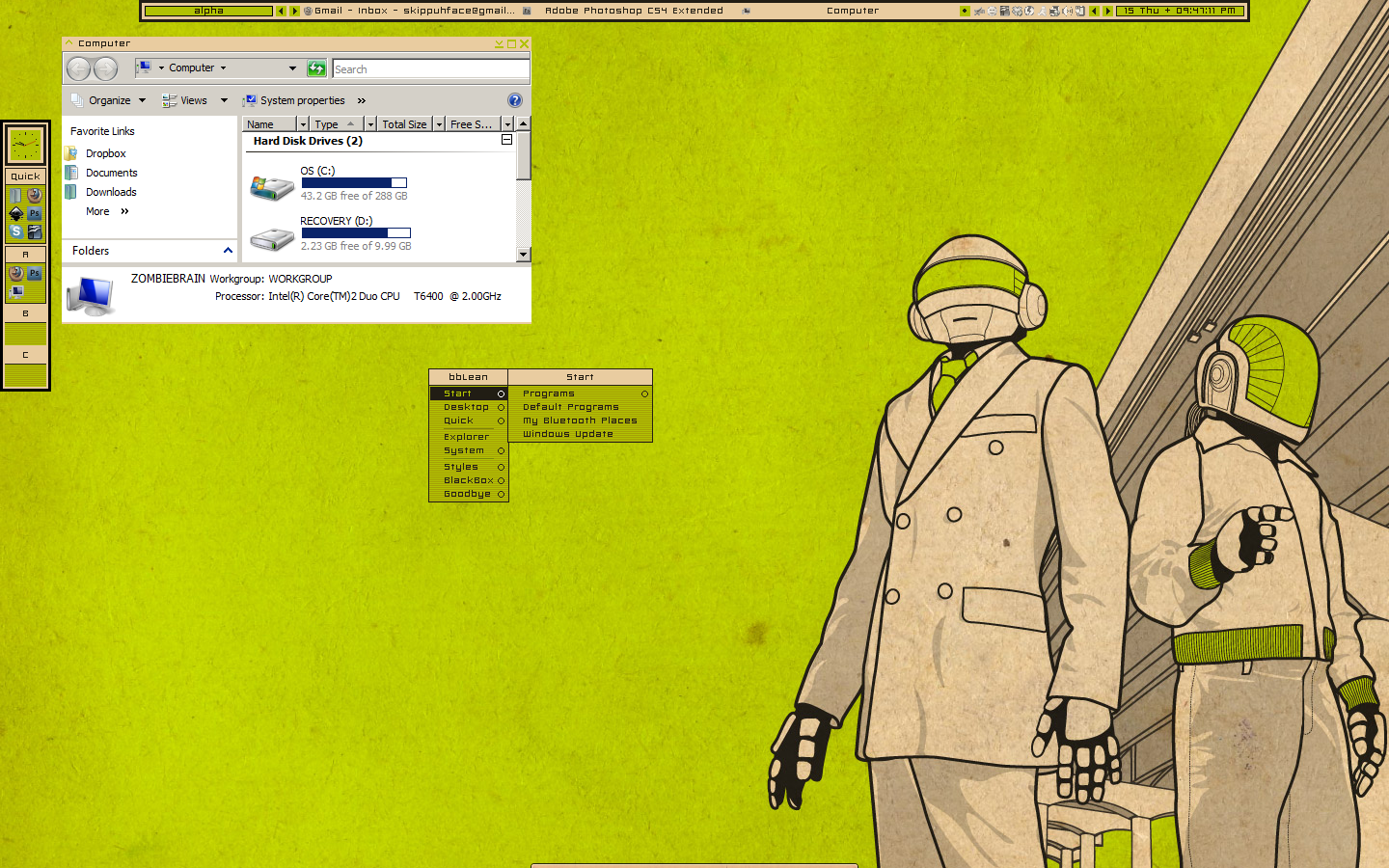Click the alpha workspace label
This screenshot has height=868, width=1389.
click(208, 11)
